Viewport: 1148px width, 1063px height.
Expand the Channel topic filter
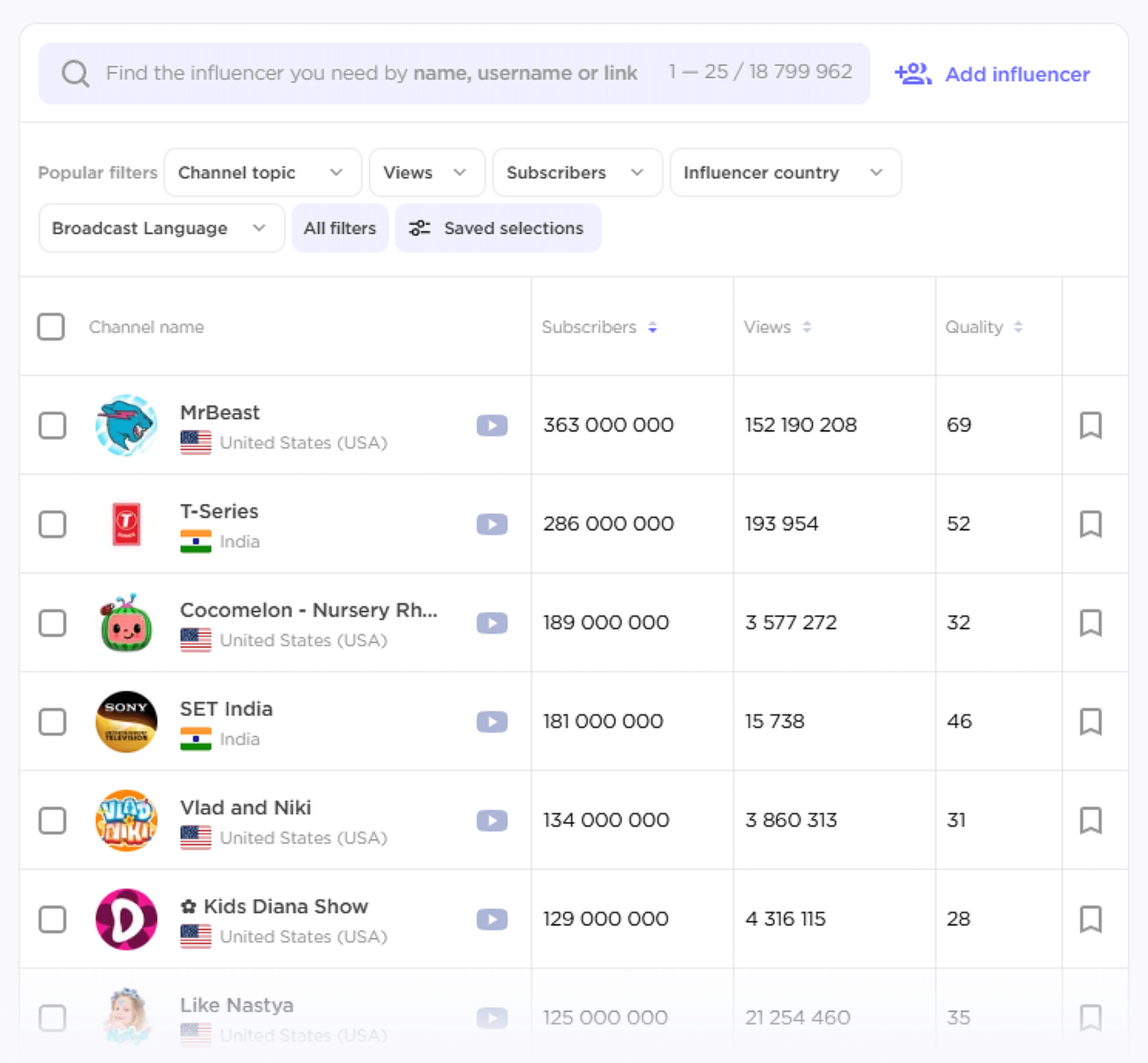263,173
